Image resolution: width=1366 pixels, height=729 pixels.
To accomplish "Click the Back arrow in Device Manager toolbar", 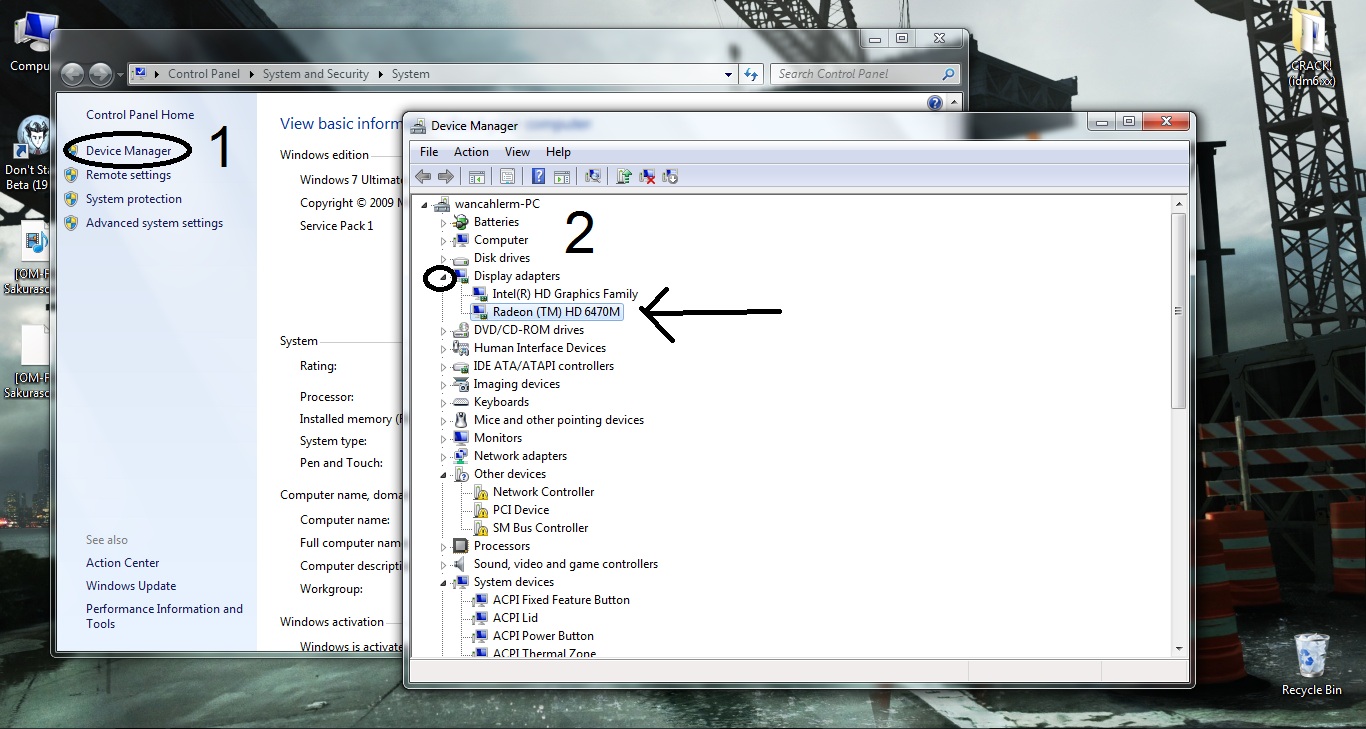I will (x=423, y=177).
